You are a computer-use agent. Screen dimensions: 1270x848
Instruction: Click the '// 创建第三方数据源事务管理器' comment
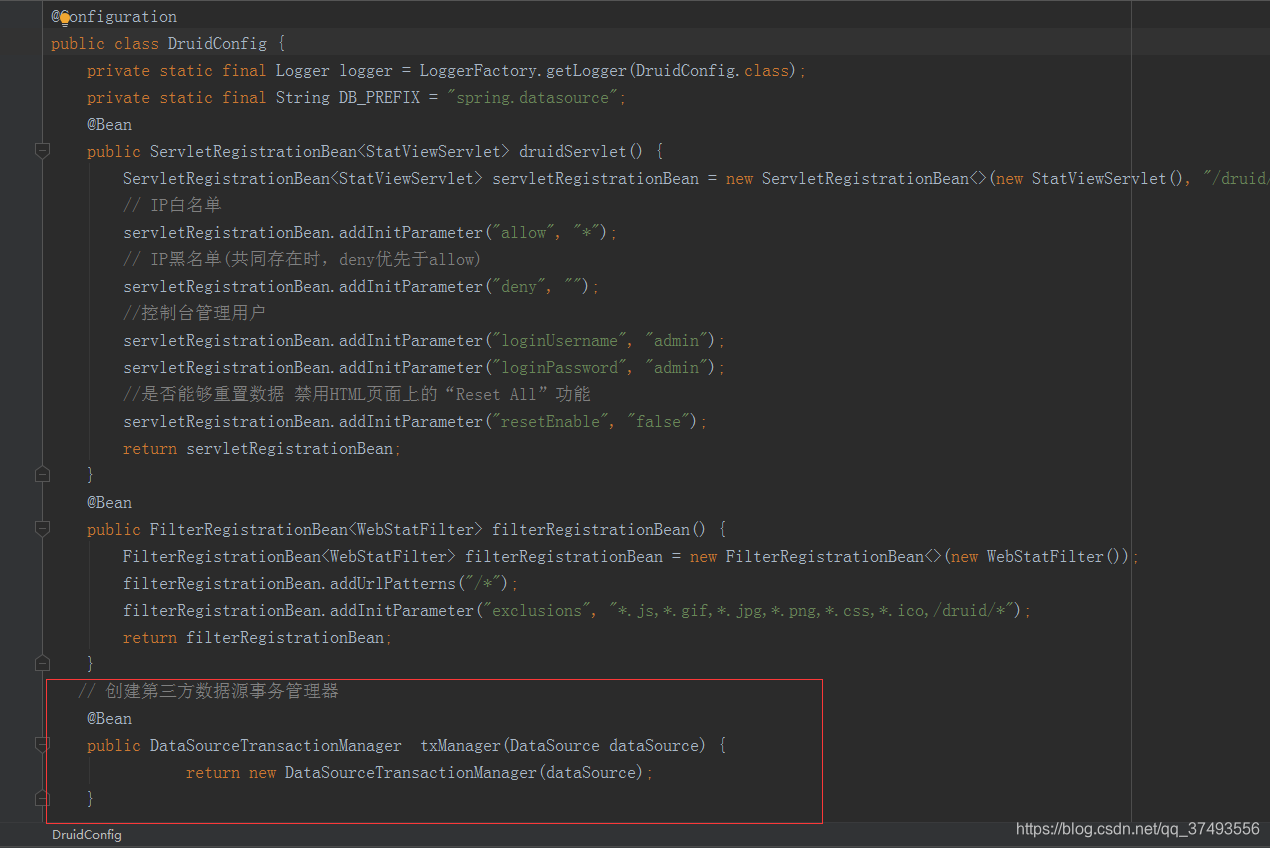[208, 692]
